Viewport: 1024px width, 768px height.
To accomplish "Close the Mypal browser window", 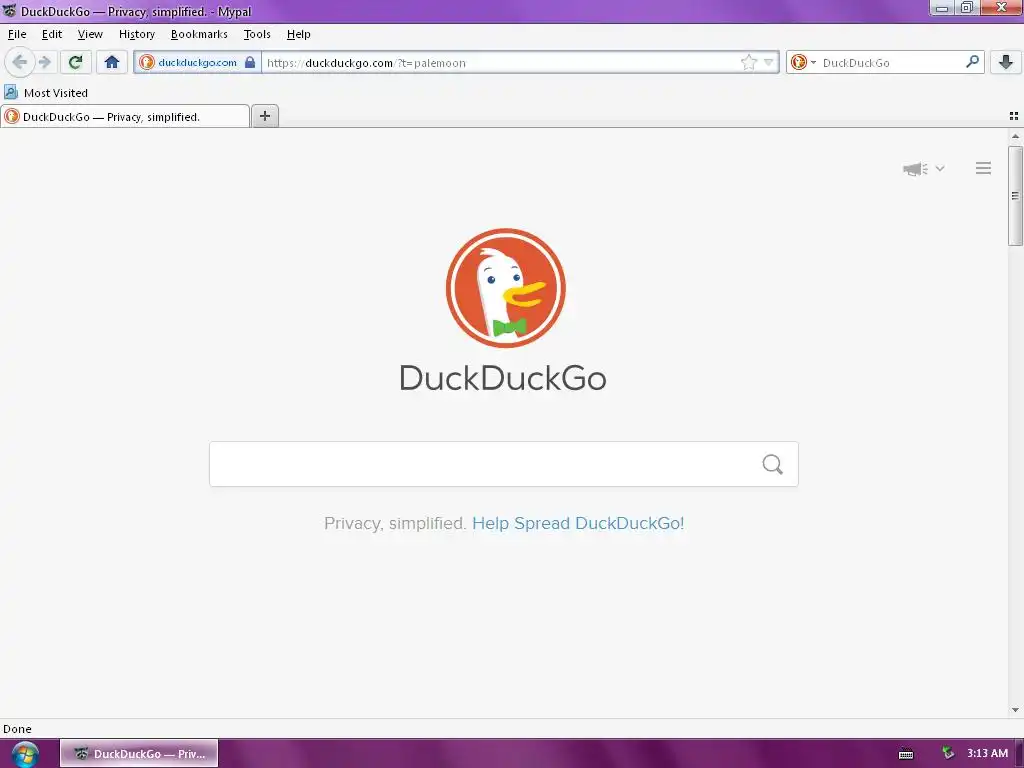I will coord(1001,8).
